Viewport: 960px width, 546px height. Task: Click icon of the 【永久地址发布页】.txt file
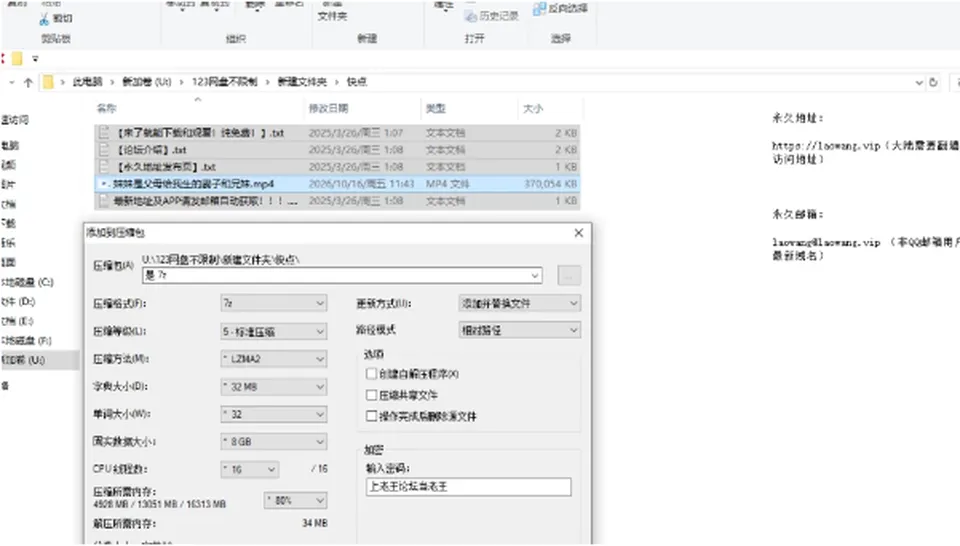click(104, 166)
